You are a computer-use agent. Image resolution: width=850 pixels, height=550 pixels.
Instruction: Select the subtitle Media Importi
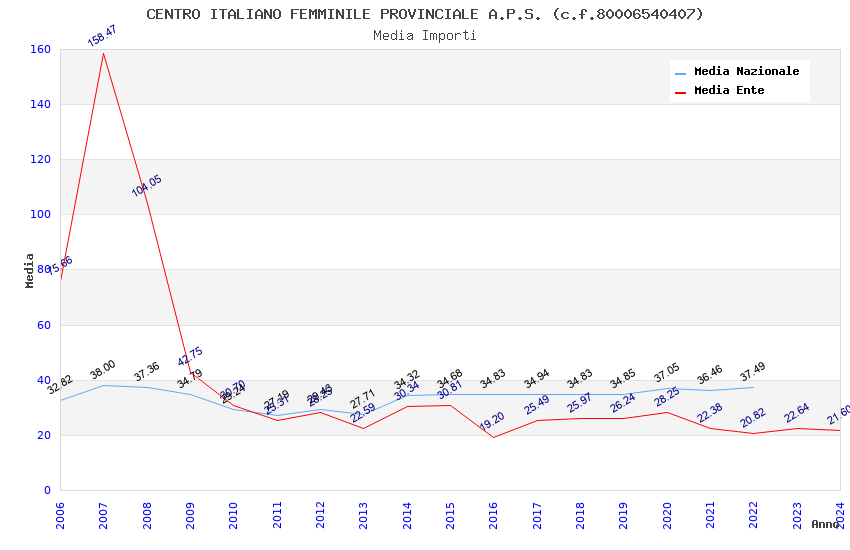tap(424, 35)
